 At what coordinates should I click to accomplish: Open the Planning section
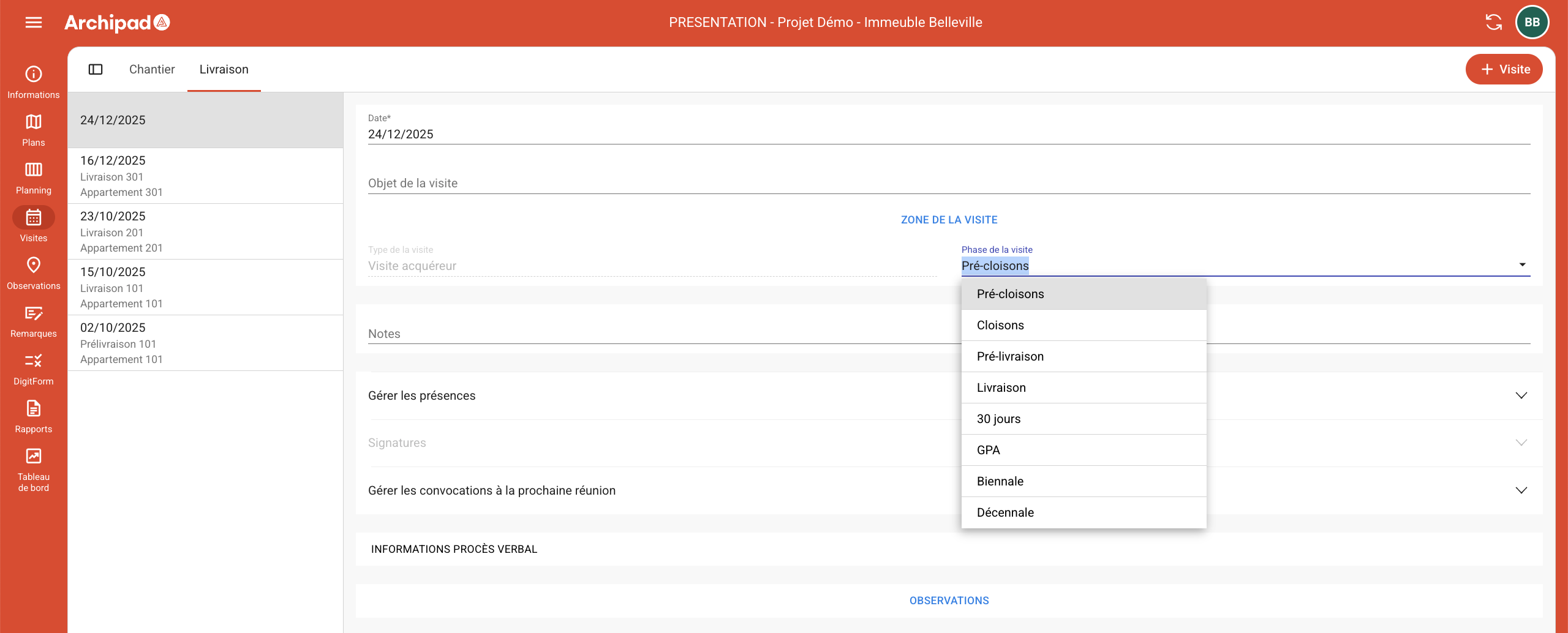pyautogui.click(x=34, y=178)
